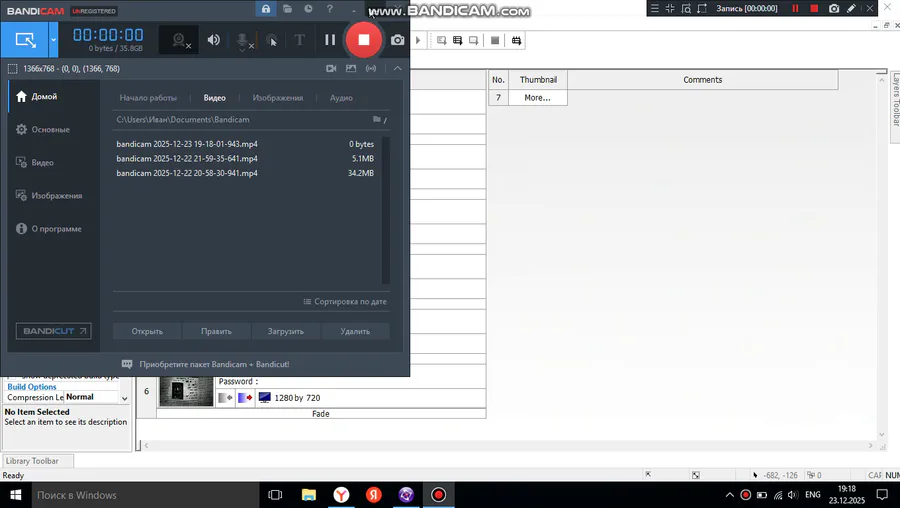Toggle the webcam overlay in Bandicam
The image size is (900, 508).
pyautogui.click(x=180, y=40)
